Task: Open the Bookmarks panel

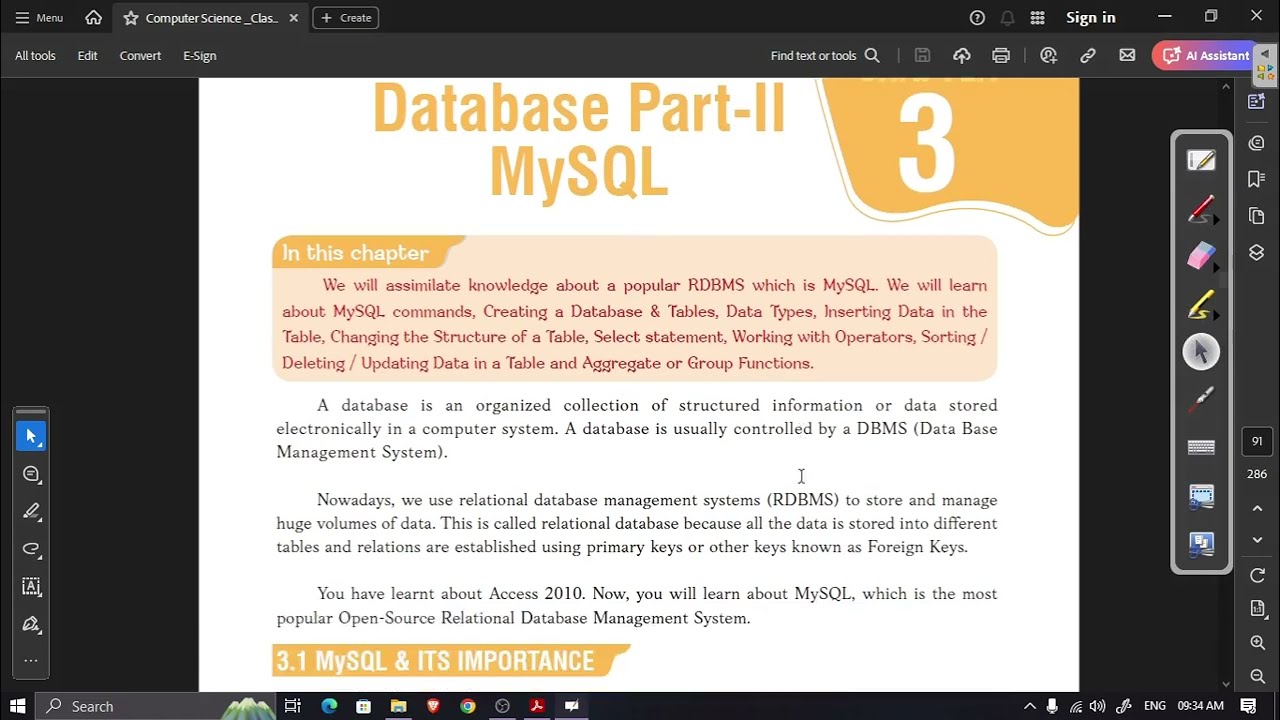Action: tap(1257, 179)
